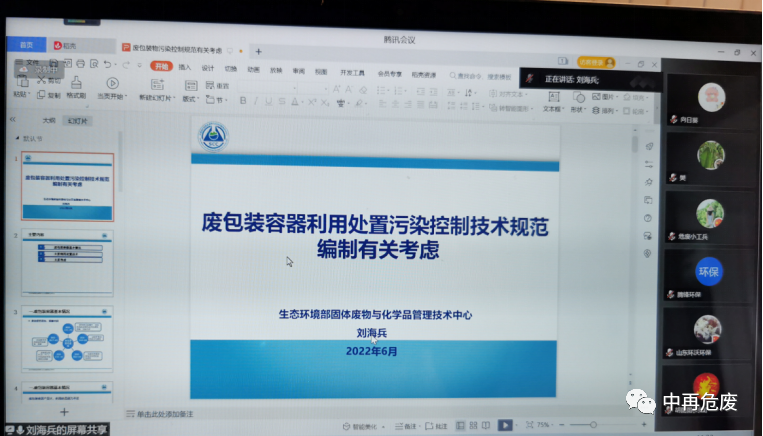Viewport: 763px width, 436px height.
Task: Start slideshow with the status bar play icon
Action: (x=504, y=426)
